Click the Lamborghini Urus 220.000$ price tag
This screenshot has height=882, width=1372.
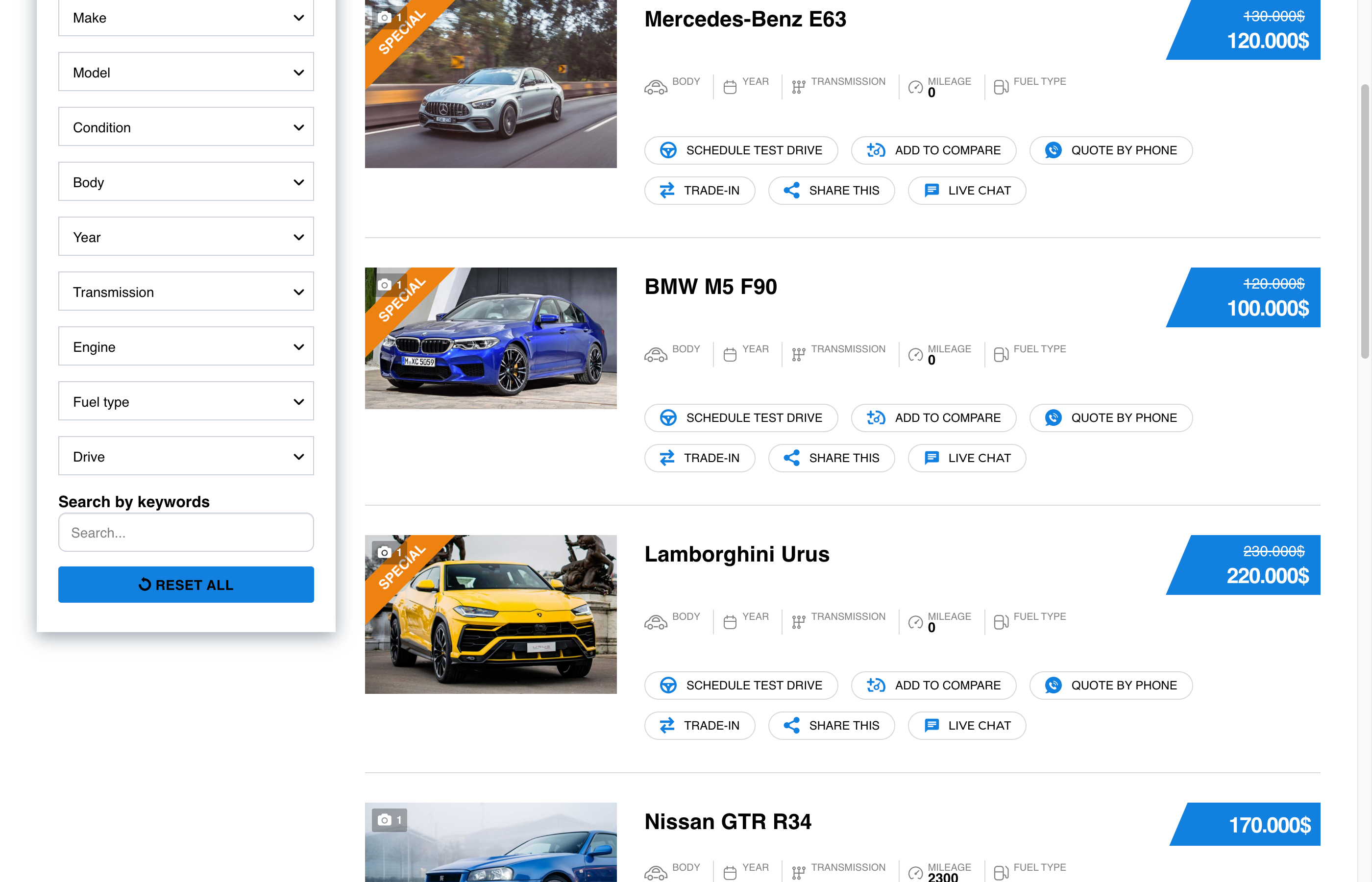[1243, 564]
